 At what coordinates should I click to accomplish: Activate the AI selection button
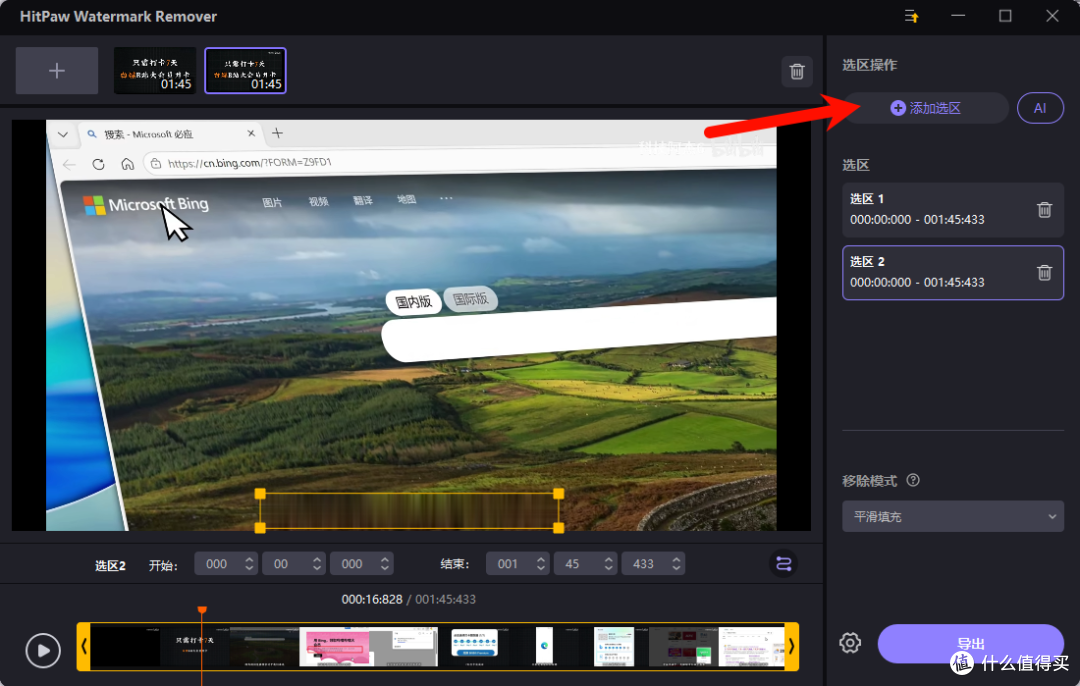pyautogui.click(x=1040, y=108)
